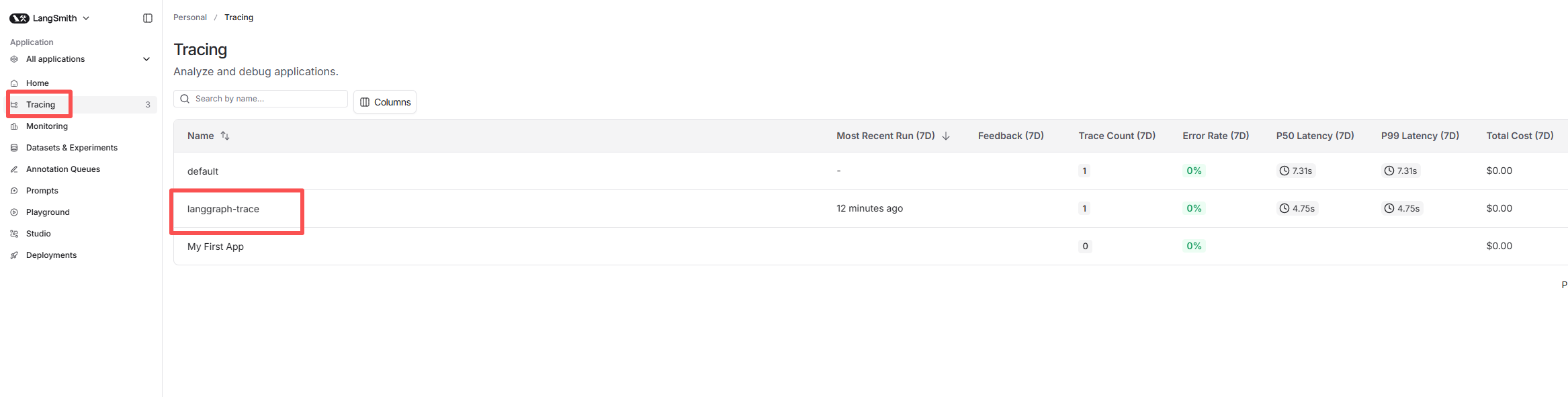Click the Most Recent Run (7D) header

(885, 136)
